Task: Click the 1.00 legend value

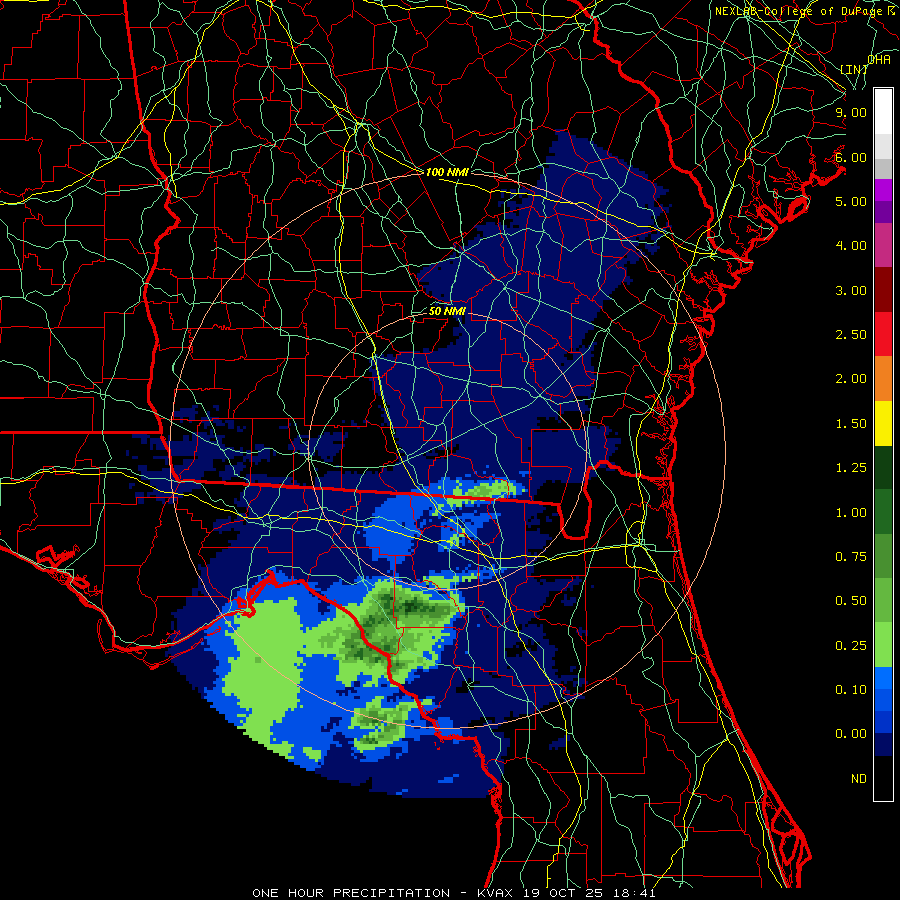Action: (x=851, y=513)
